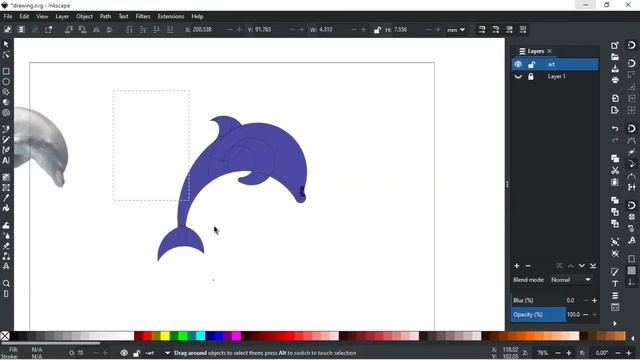Click the X coordinate input field
Screen dimensions: 640x360
207,29
